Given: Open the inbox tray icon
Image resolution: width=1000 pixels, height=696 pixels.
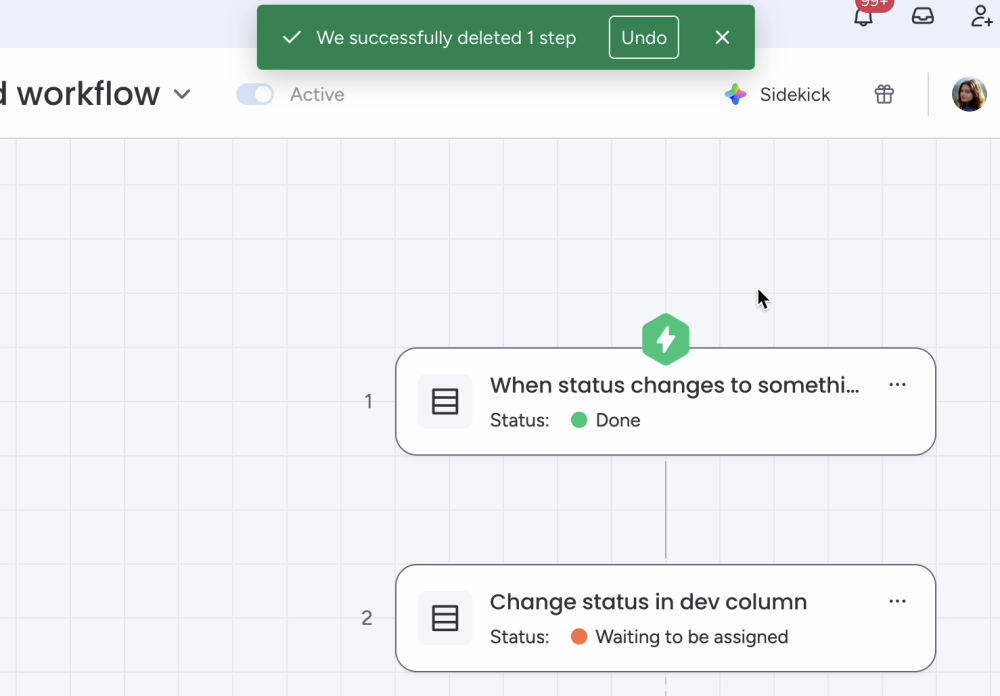Looking at the screenshot, I should (x=922, y=16).
